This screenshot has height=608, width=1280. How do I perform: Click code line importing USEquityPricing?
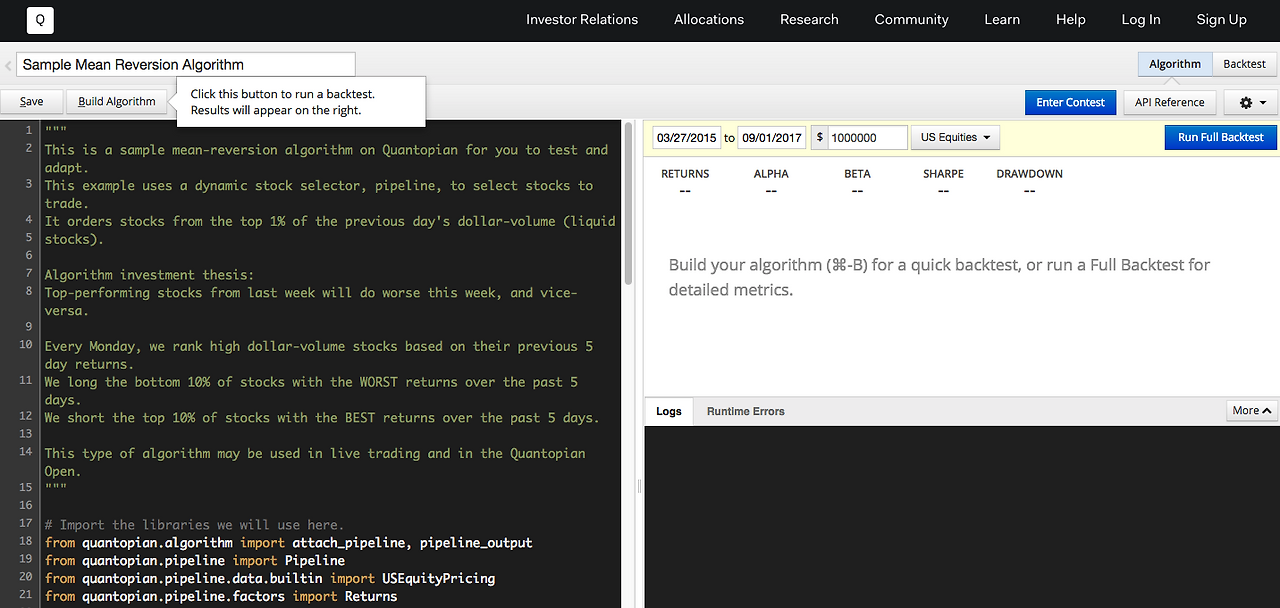click(x=270, y=579)
